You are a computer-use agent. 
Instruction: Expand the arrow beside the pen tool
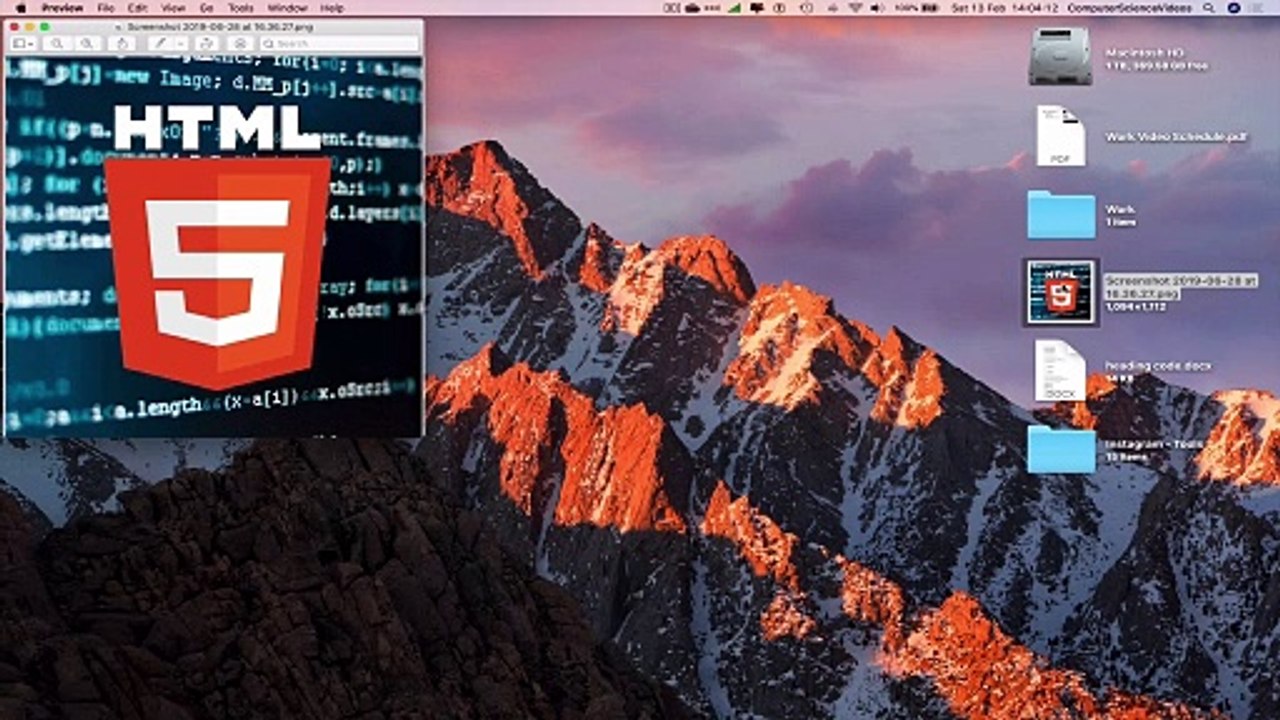click(x=181, y=43)
